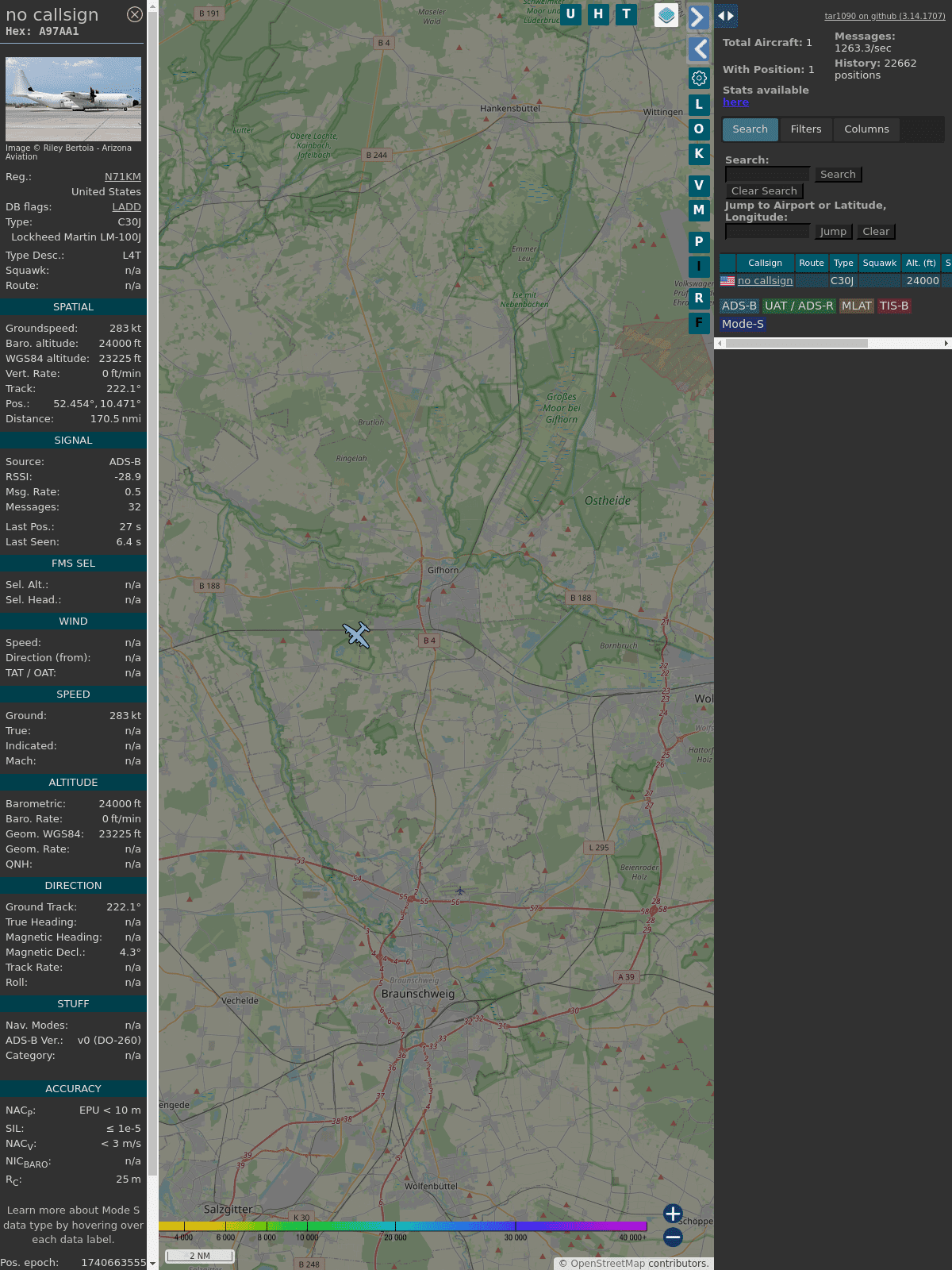
Task: Click the Mode-S legend label
Action: coord(743,325)
